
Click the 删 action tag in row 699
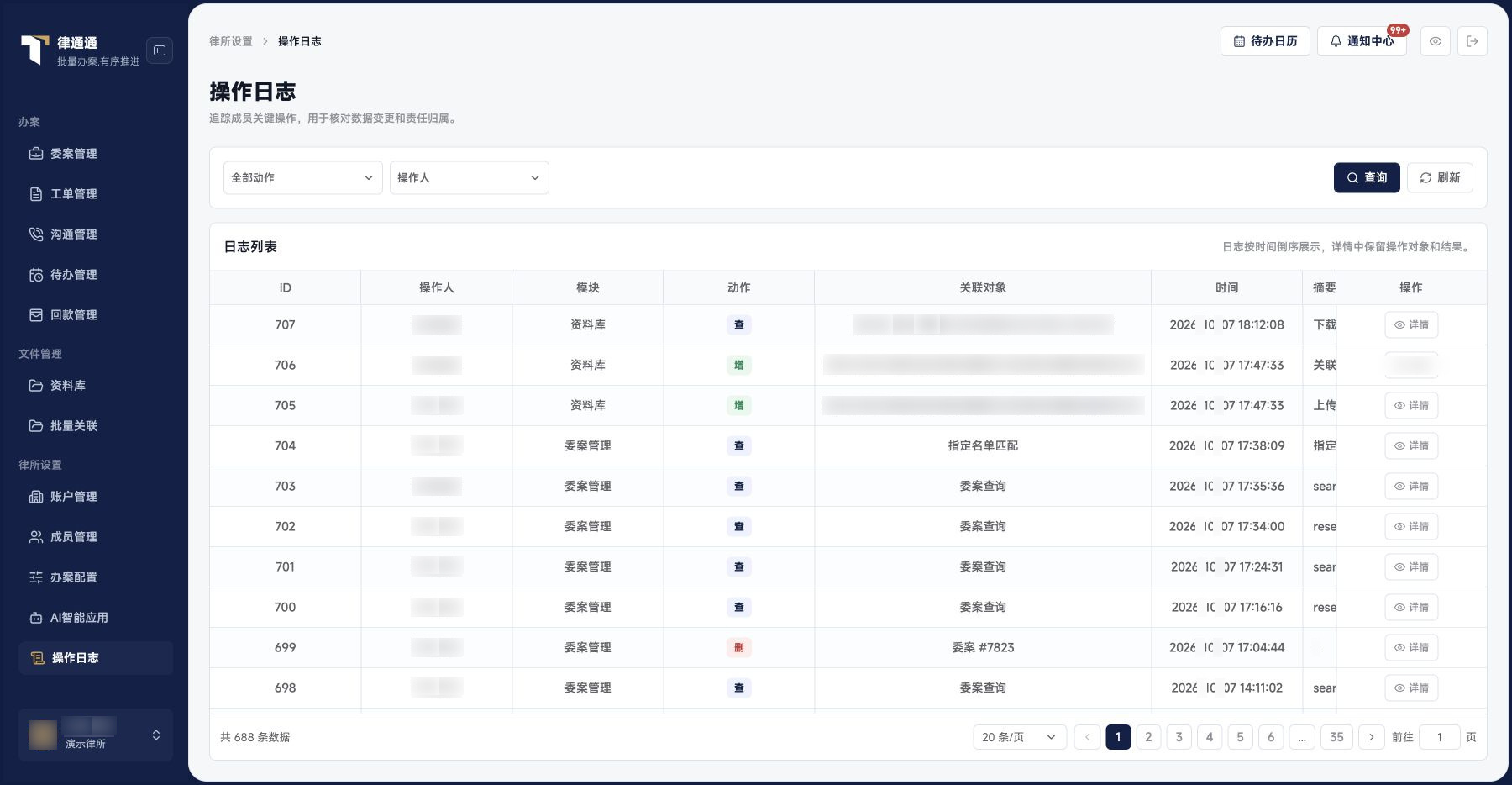[739, 648]
